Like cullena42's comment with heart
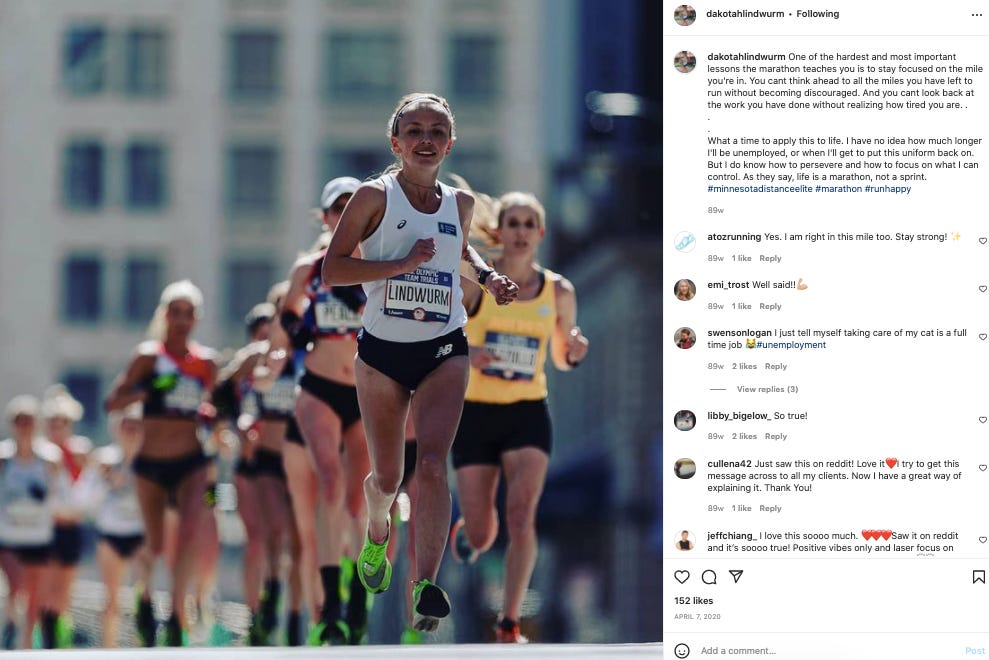 pyautogui.click(x=982, y=468)
